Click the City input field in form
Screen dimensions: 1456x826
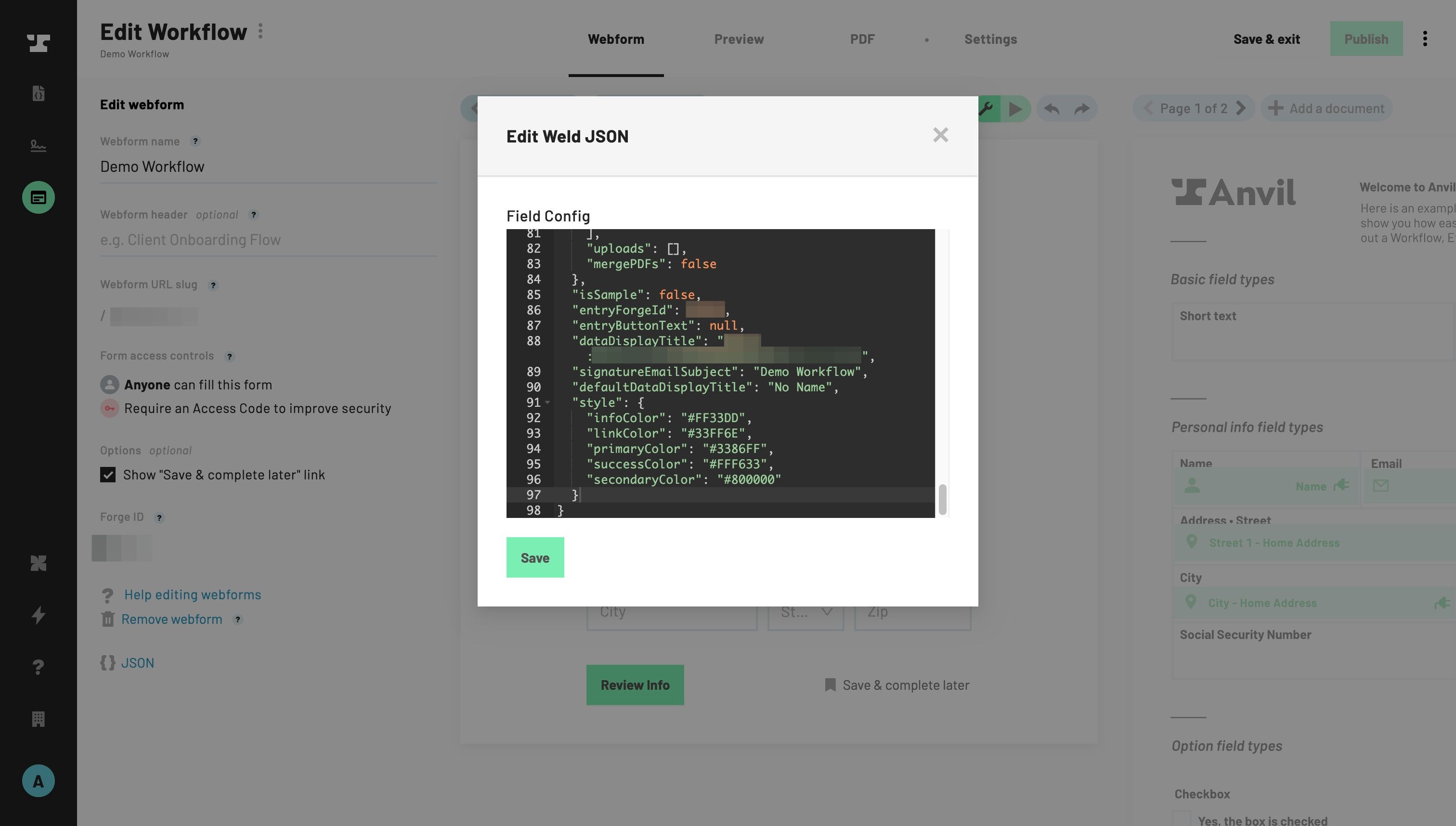[672, 613]
